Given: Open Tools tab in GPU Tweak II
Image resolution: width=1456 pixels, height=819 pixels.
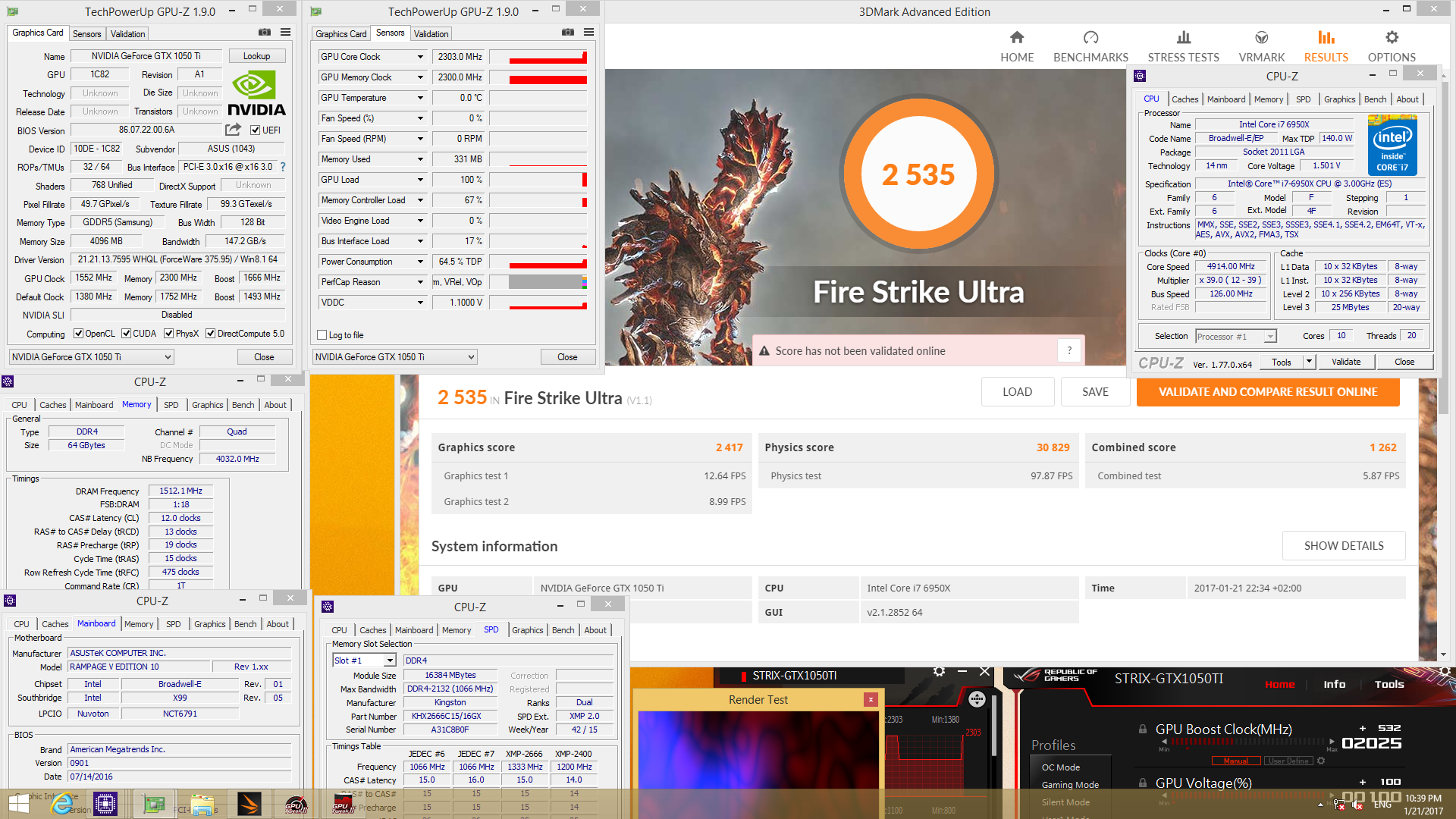Looking at the screenshot, I should point(1389,684).
